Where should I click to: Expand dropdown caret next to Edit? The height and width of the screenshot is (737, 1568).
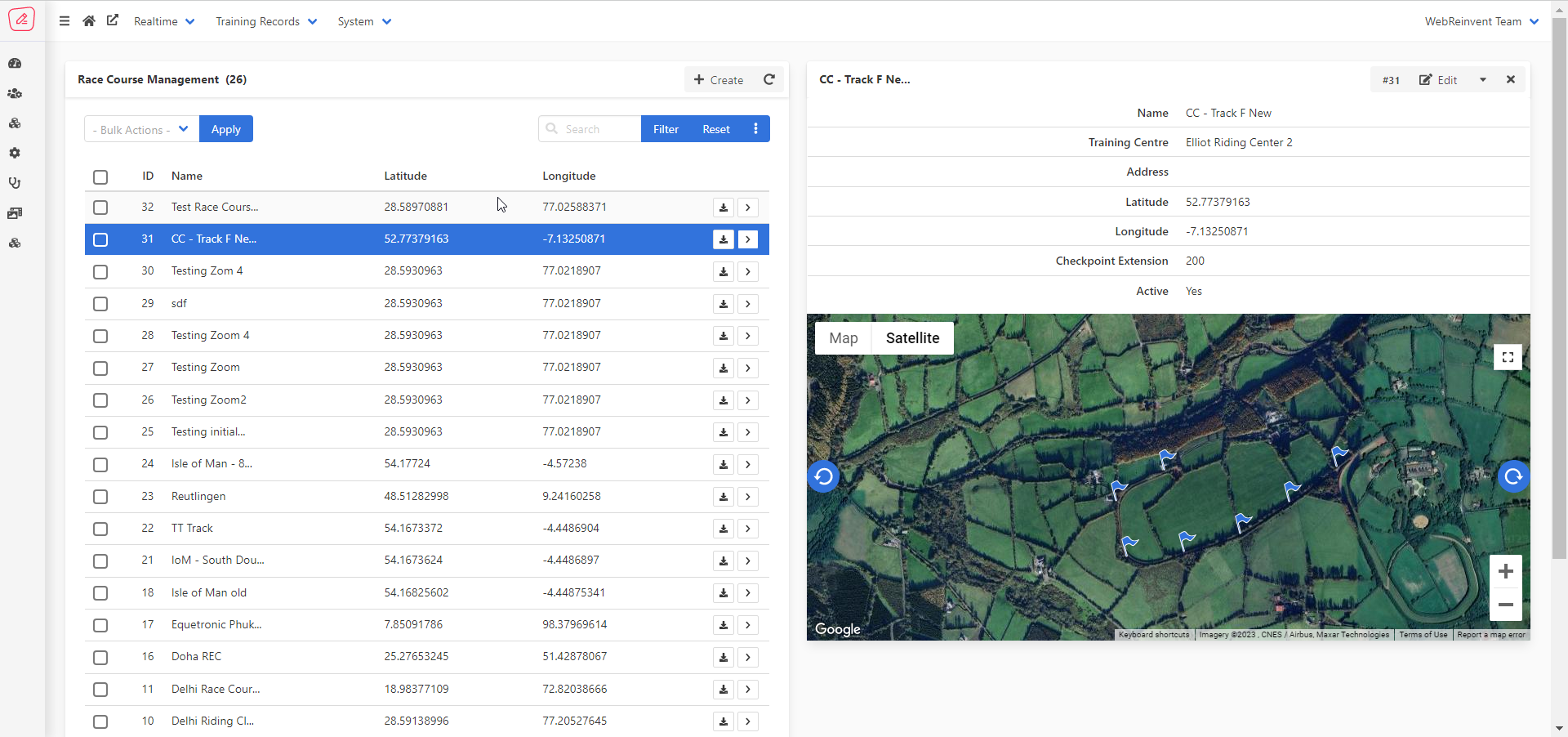pos(1482,80)
